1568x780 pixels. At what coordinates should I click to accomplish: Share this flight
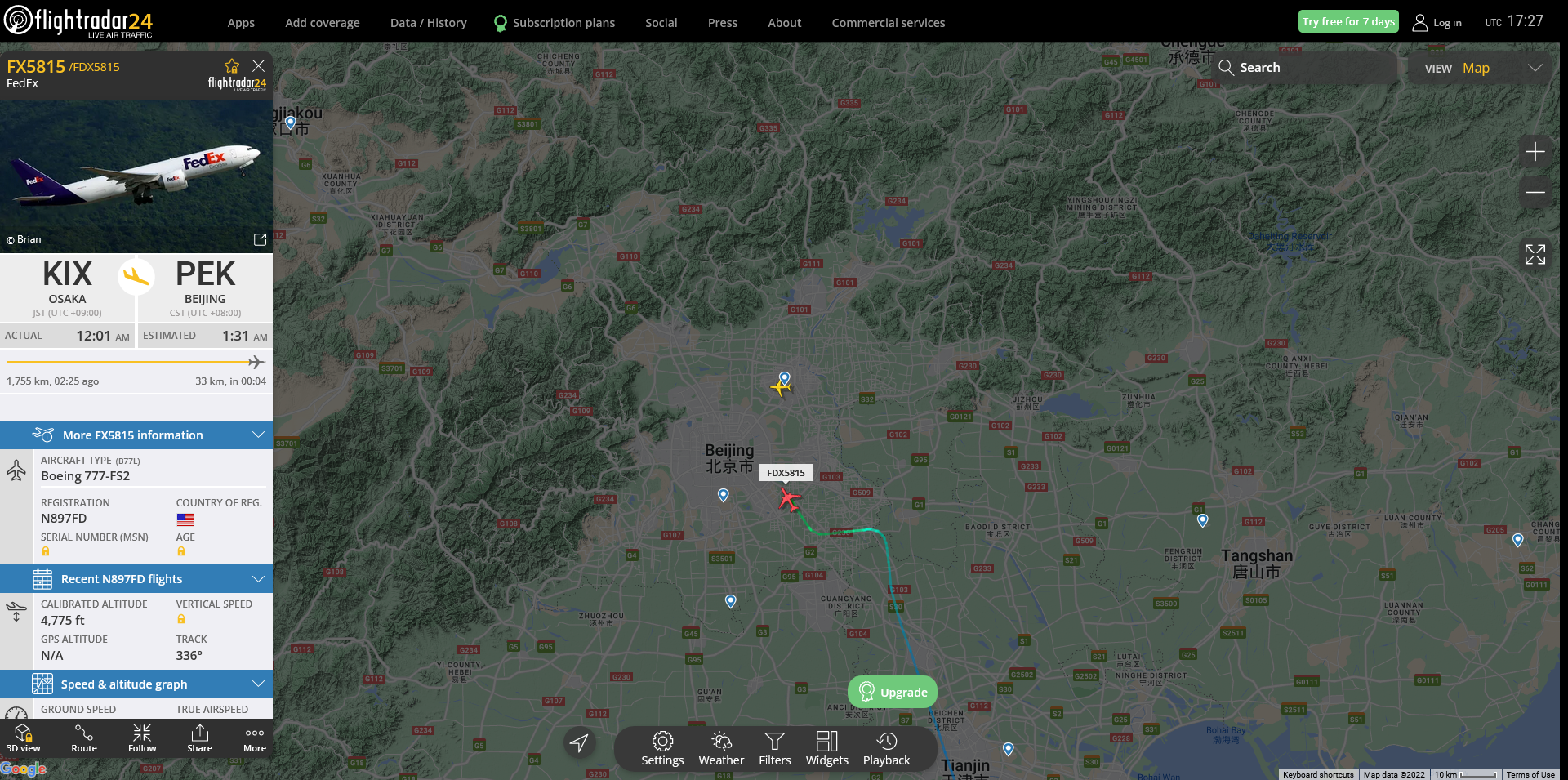(199, 738)
